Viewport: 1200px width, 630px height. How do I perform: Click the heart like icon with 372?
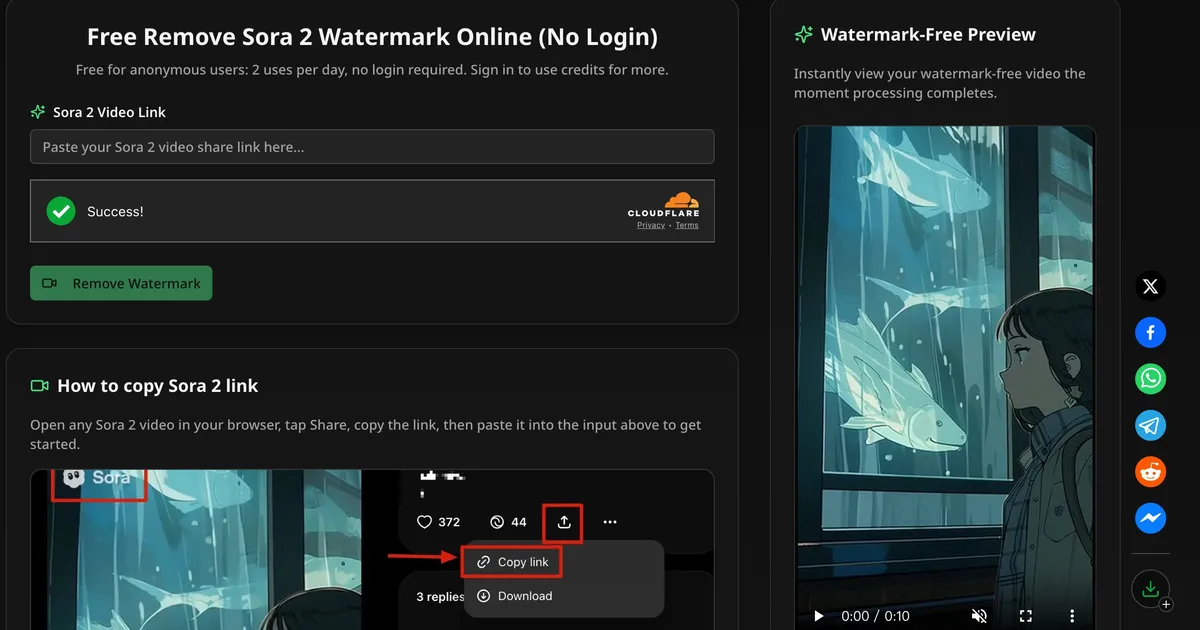pyautogui.click(x=425, y=522)
